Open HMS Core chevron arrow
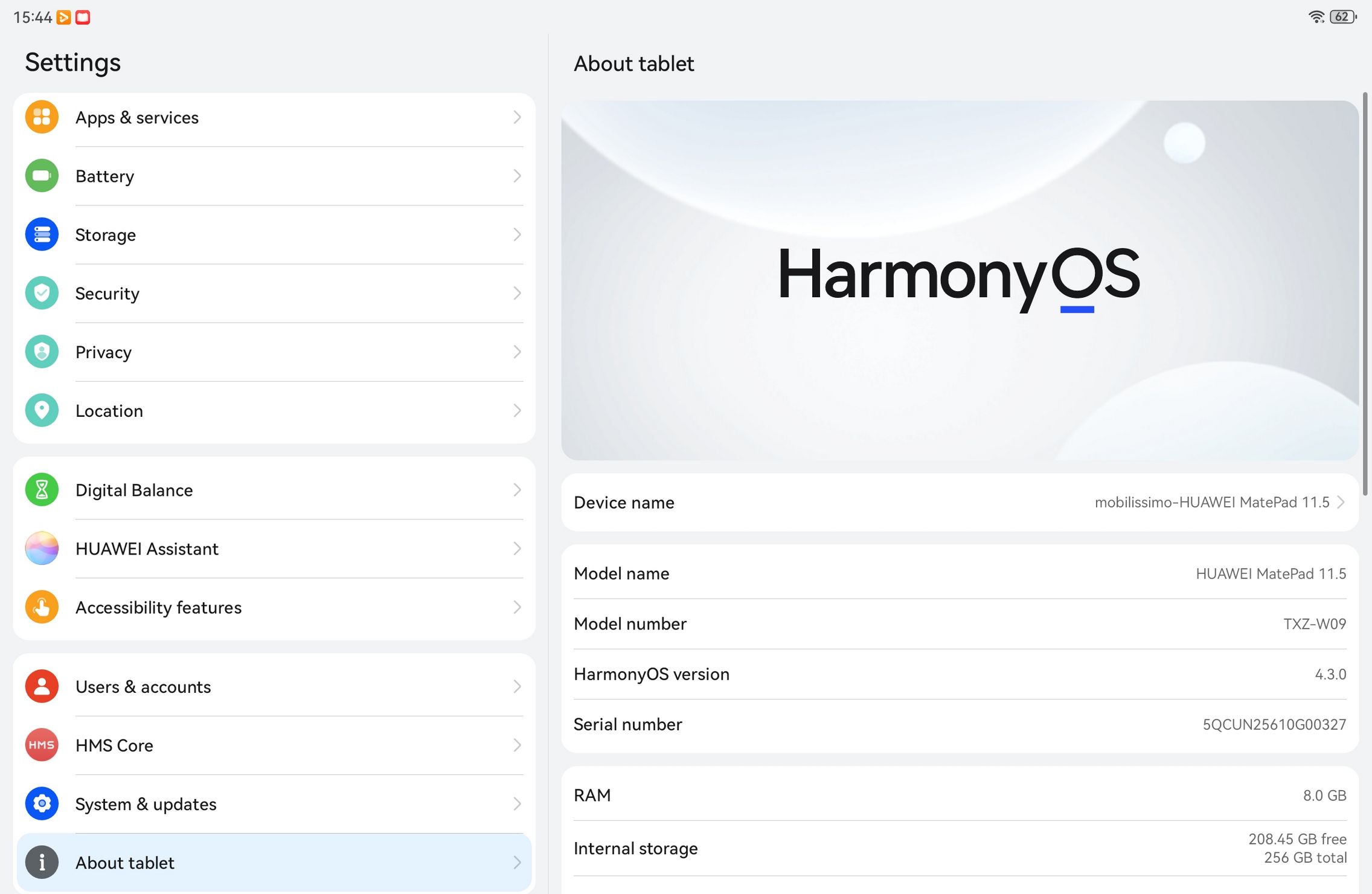This screenshot has width=1372, height=894. click(517, 745)
